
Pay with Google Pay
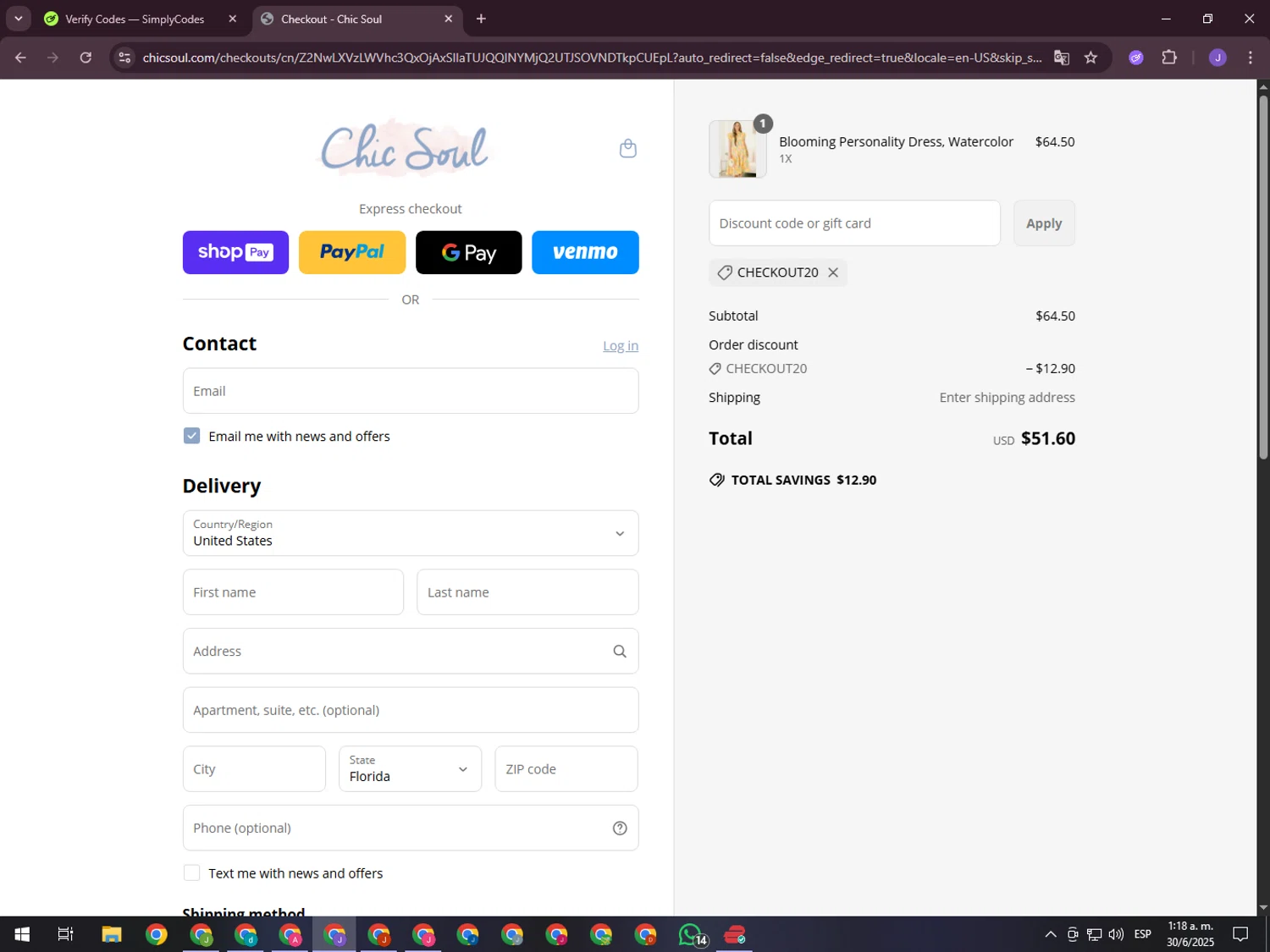click(x=469, y=252)
